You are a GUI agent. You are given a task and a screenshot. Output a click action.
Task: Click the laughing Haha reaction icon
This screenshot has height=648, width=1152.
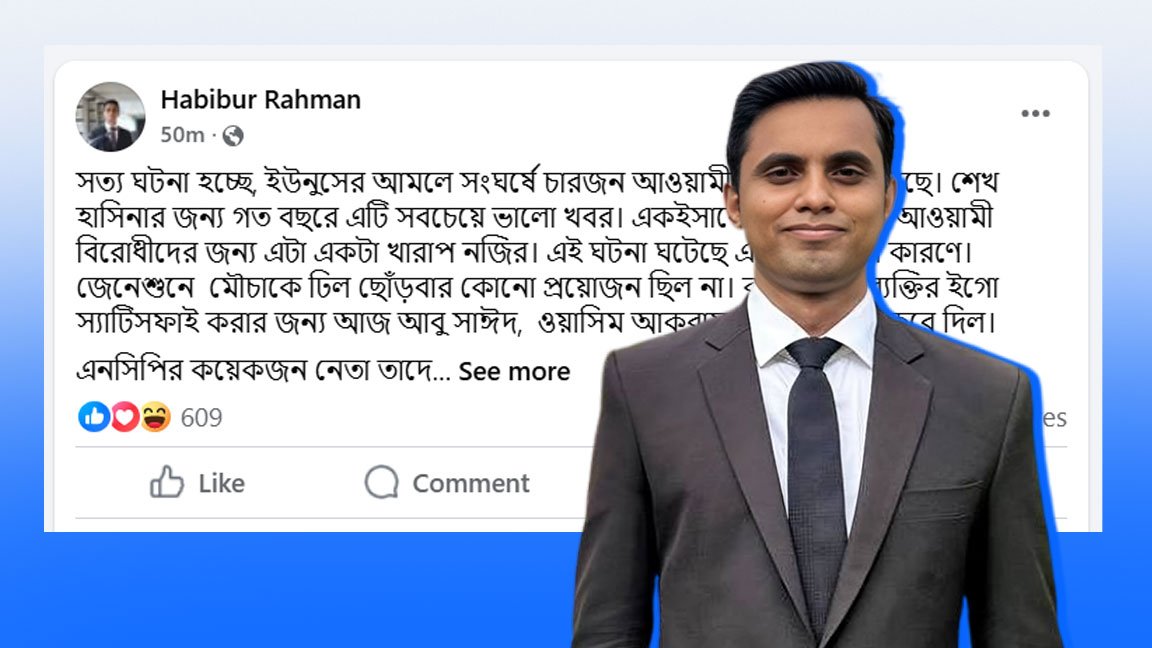156,417
